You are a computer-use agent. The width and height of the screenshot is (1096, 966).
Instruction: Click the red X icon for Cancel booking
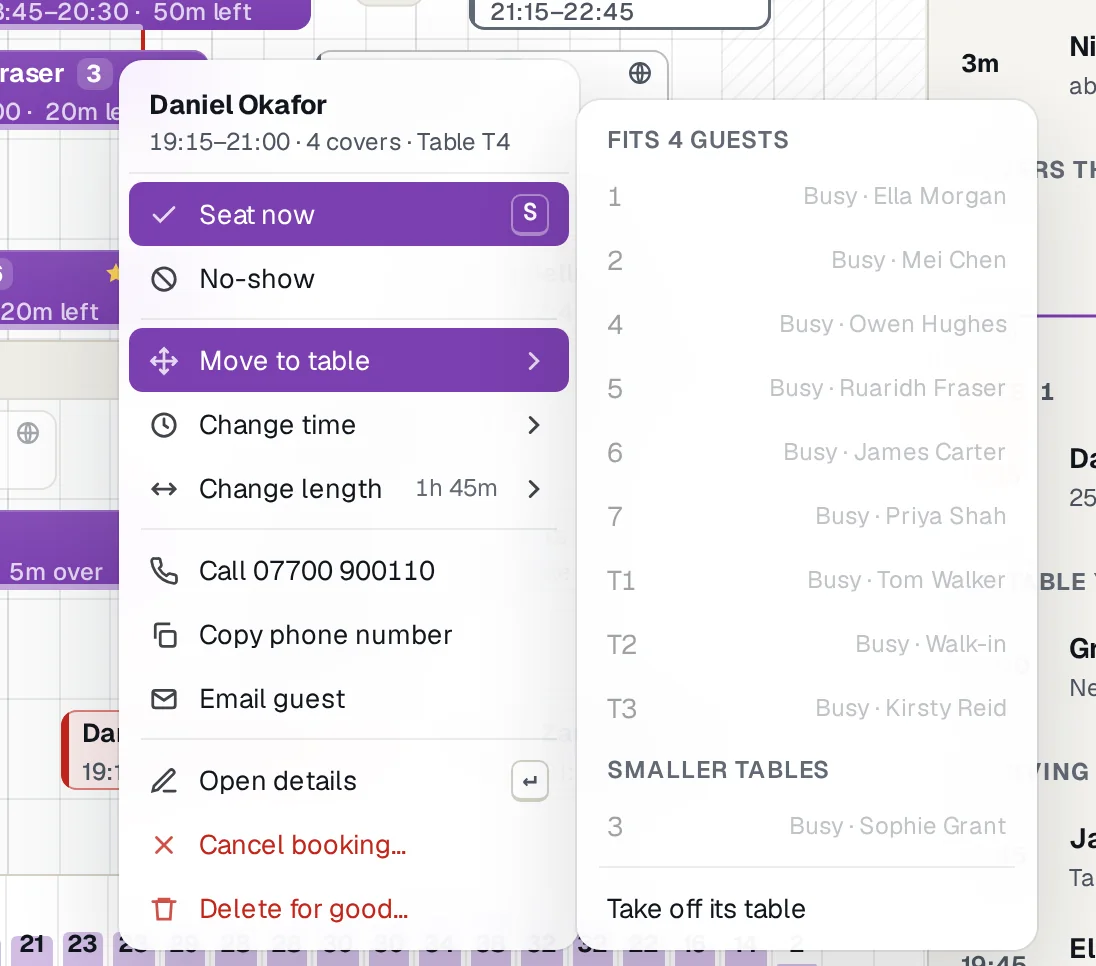[164, 845]
